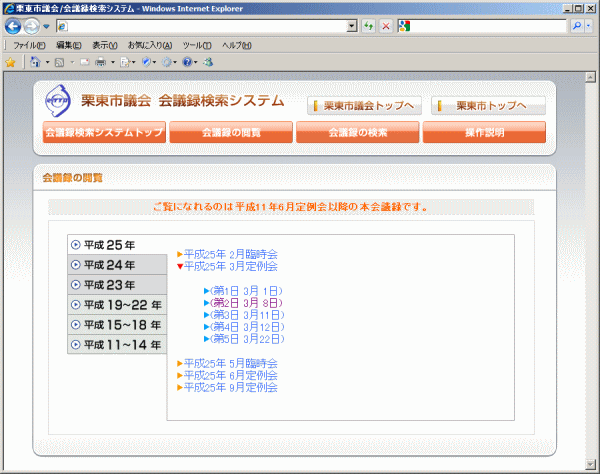The width and height of the screenshot is (600, 474).
Task: Click the Read Mail envelope icon
Action: 85,62
